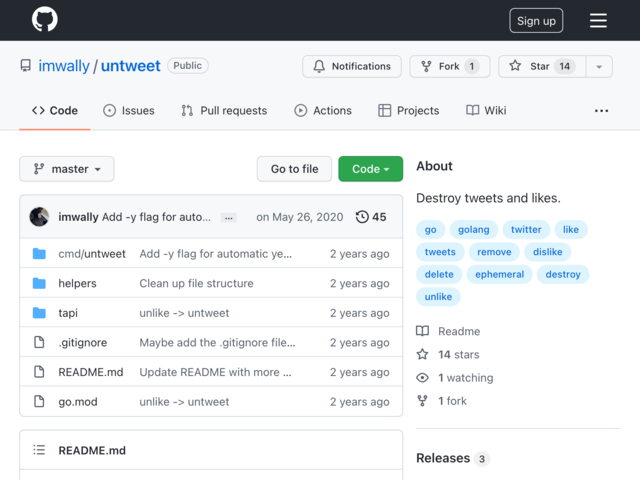
Task: Click the Notifications bell button
Action: [352, 66]
